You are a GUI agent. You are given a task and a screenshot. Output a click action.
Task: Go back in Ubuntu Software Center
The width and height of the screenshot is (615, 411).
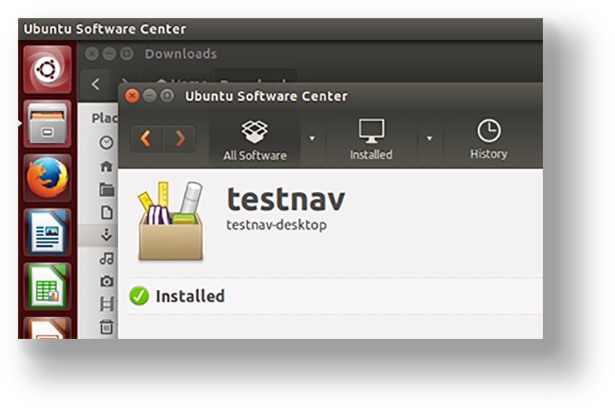tap(146, 138)
